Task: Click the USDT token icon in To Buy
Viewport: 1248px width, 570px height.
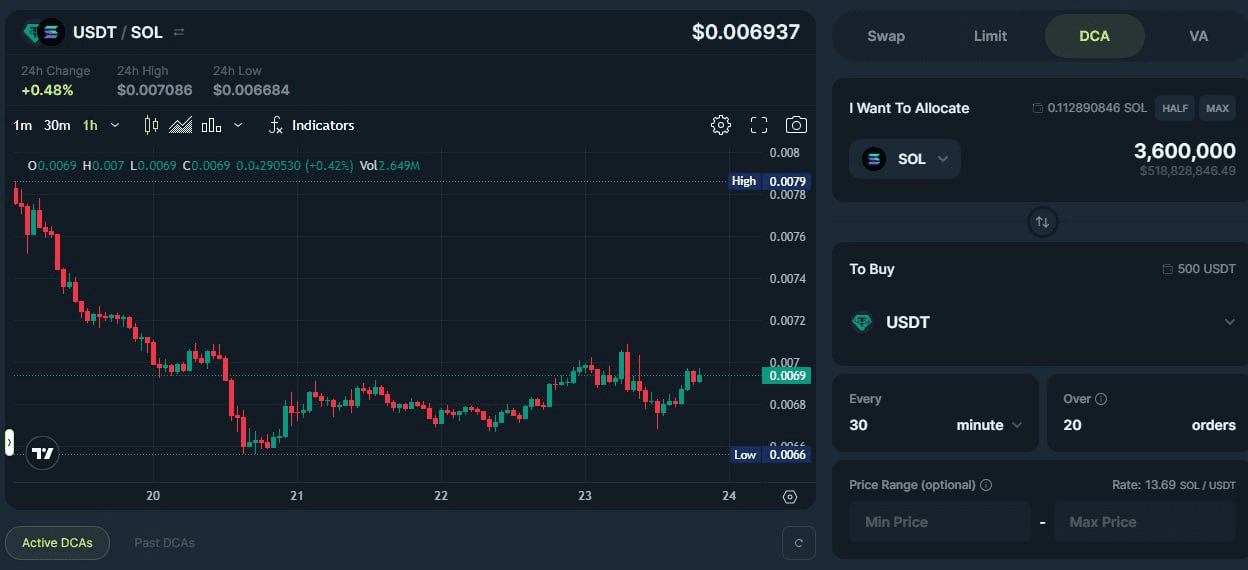Action: (861, 322)
